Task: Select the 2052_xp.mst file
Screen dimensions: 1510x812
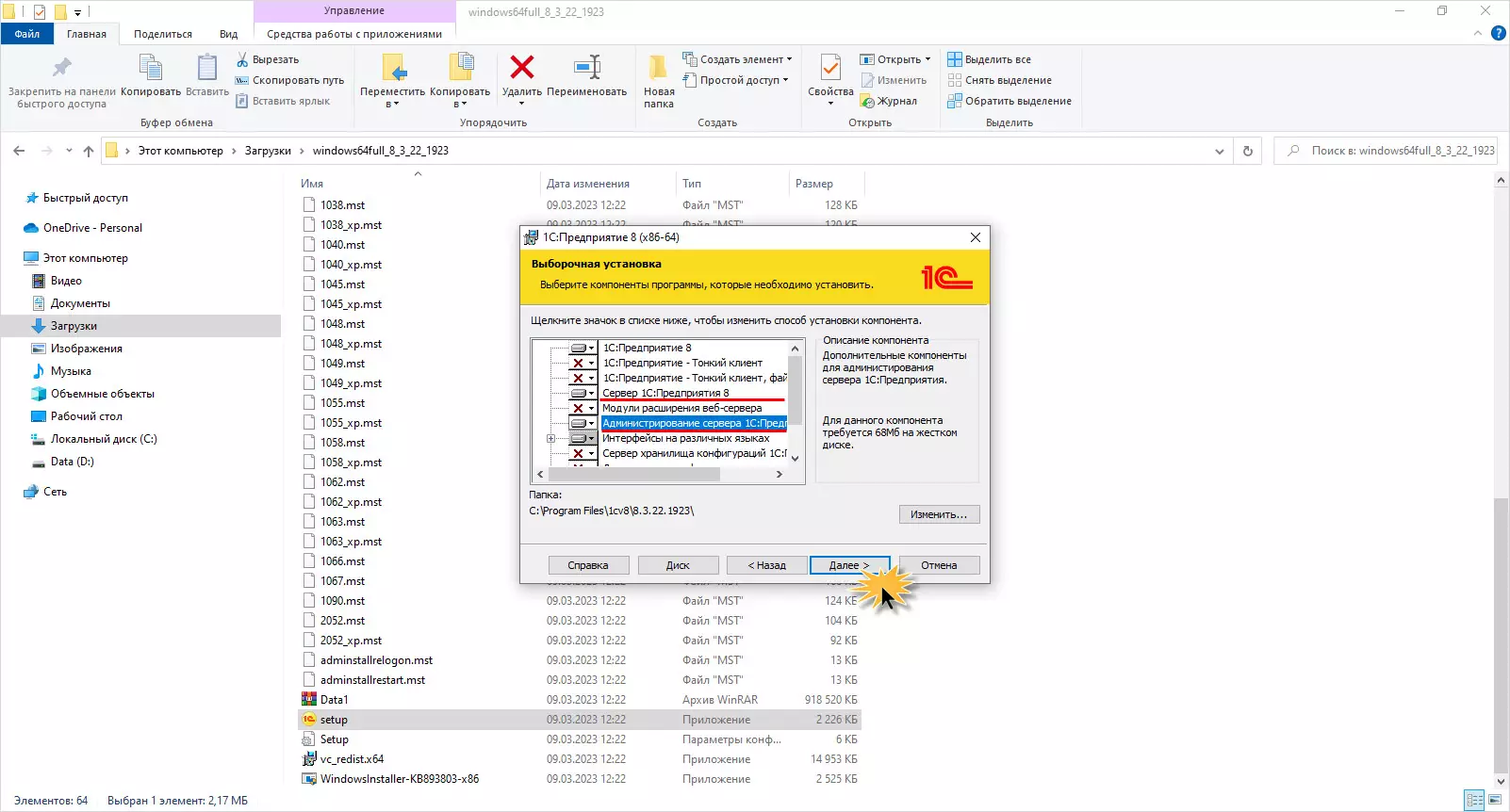Action: 351,641
